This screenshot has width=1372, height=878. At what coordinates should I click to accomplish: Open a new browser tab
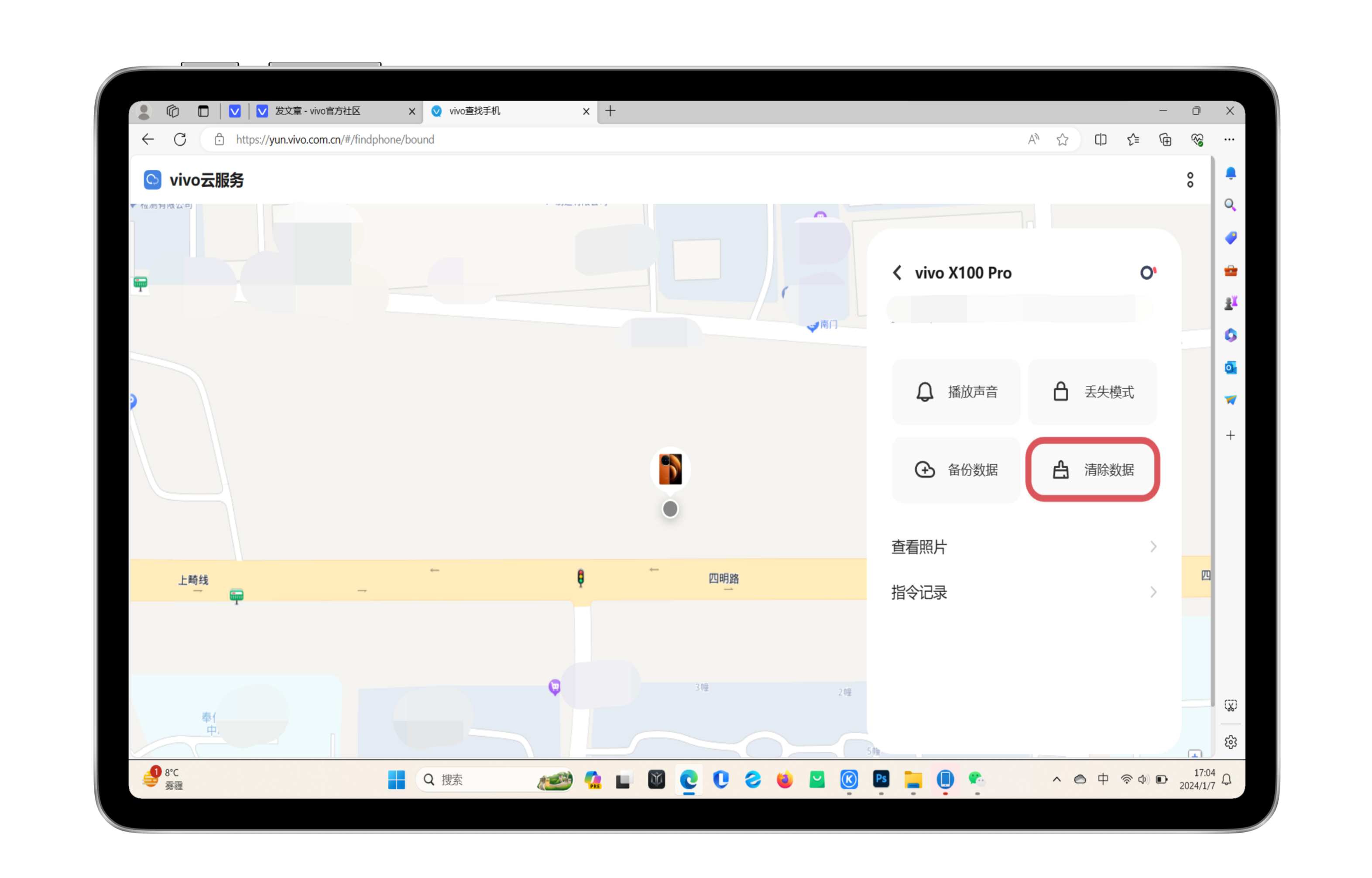click(611, 110)
